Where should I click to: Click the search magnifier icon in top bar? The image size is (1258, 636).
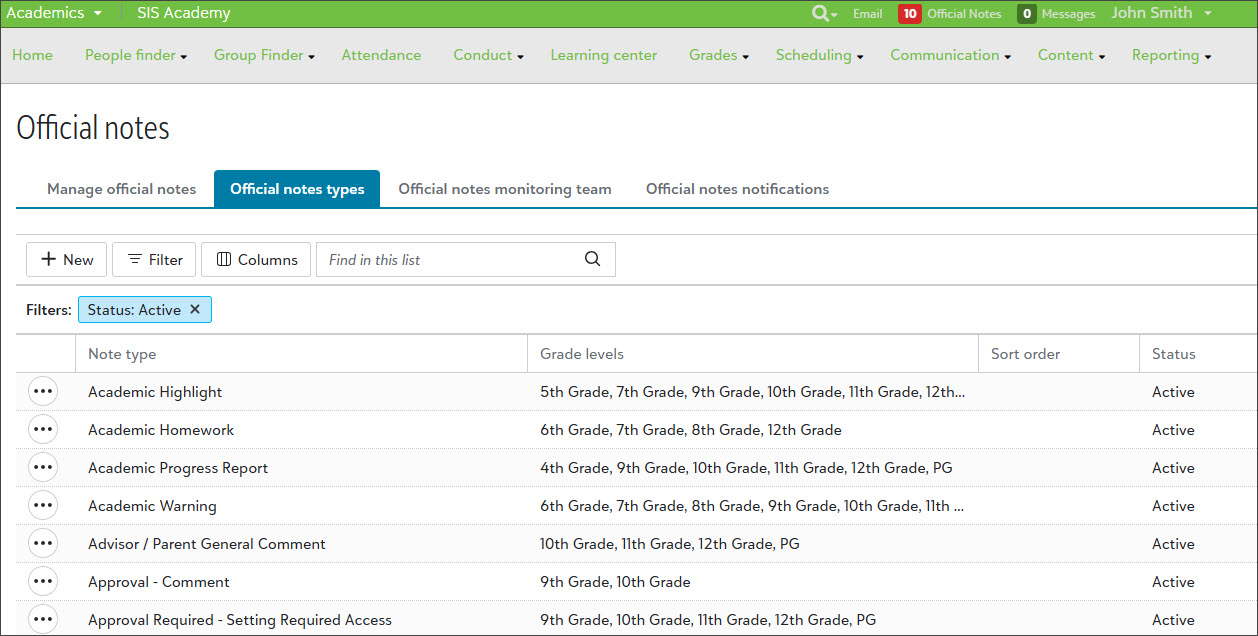pos(821,14)
